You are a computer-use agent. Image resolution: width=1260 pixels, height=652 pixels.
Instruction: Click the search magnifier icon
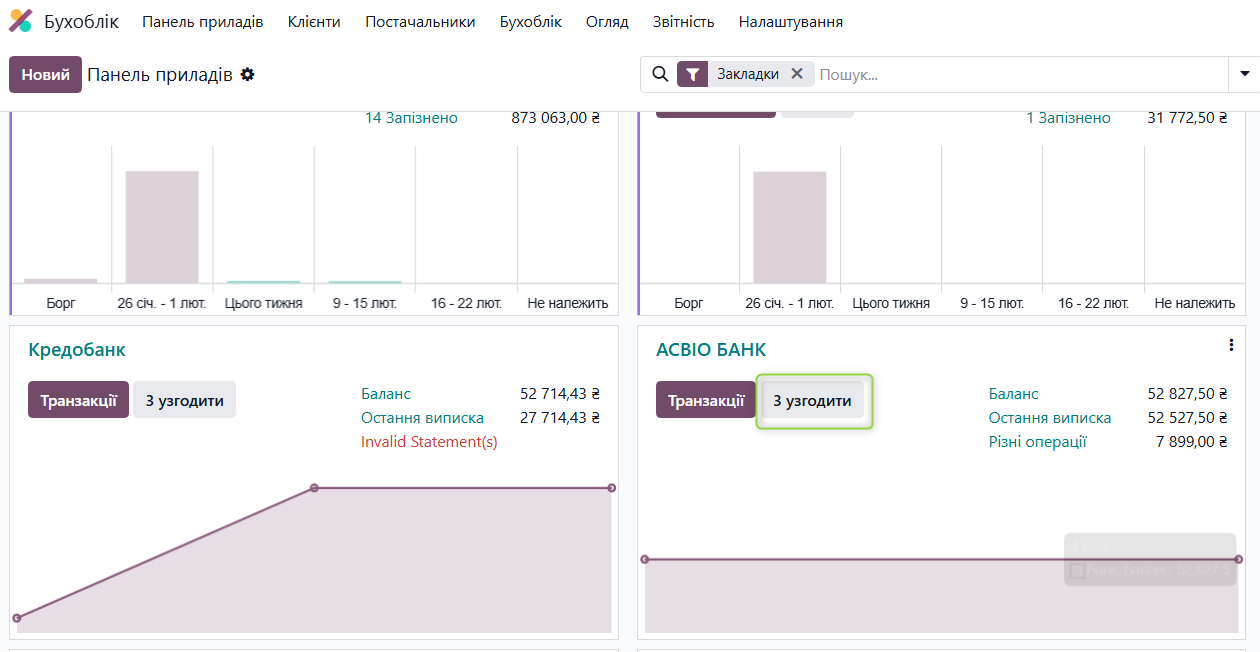point(660,74)
